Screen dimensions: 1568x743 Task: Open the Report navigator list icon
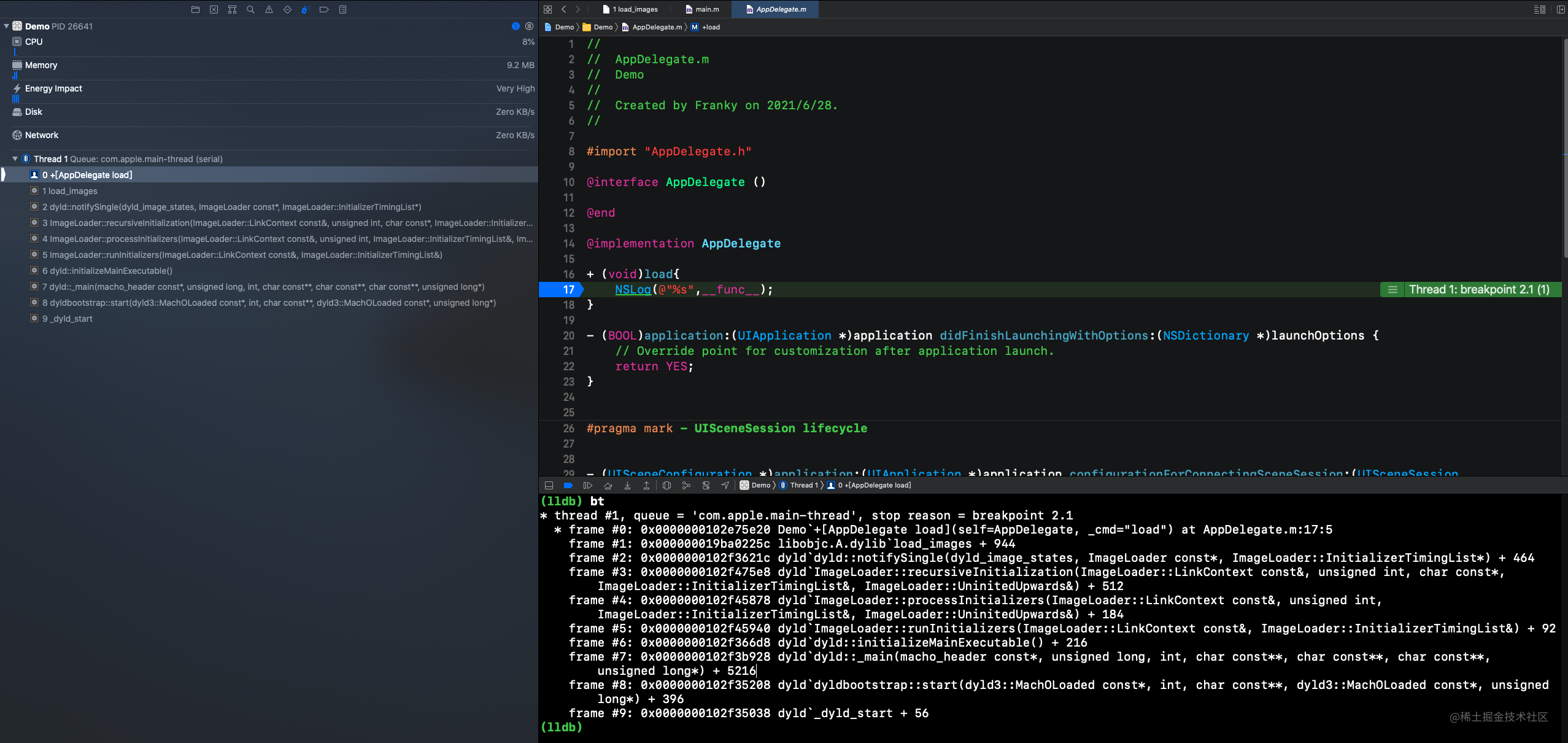(x=342, y=9)
